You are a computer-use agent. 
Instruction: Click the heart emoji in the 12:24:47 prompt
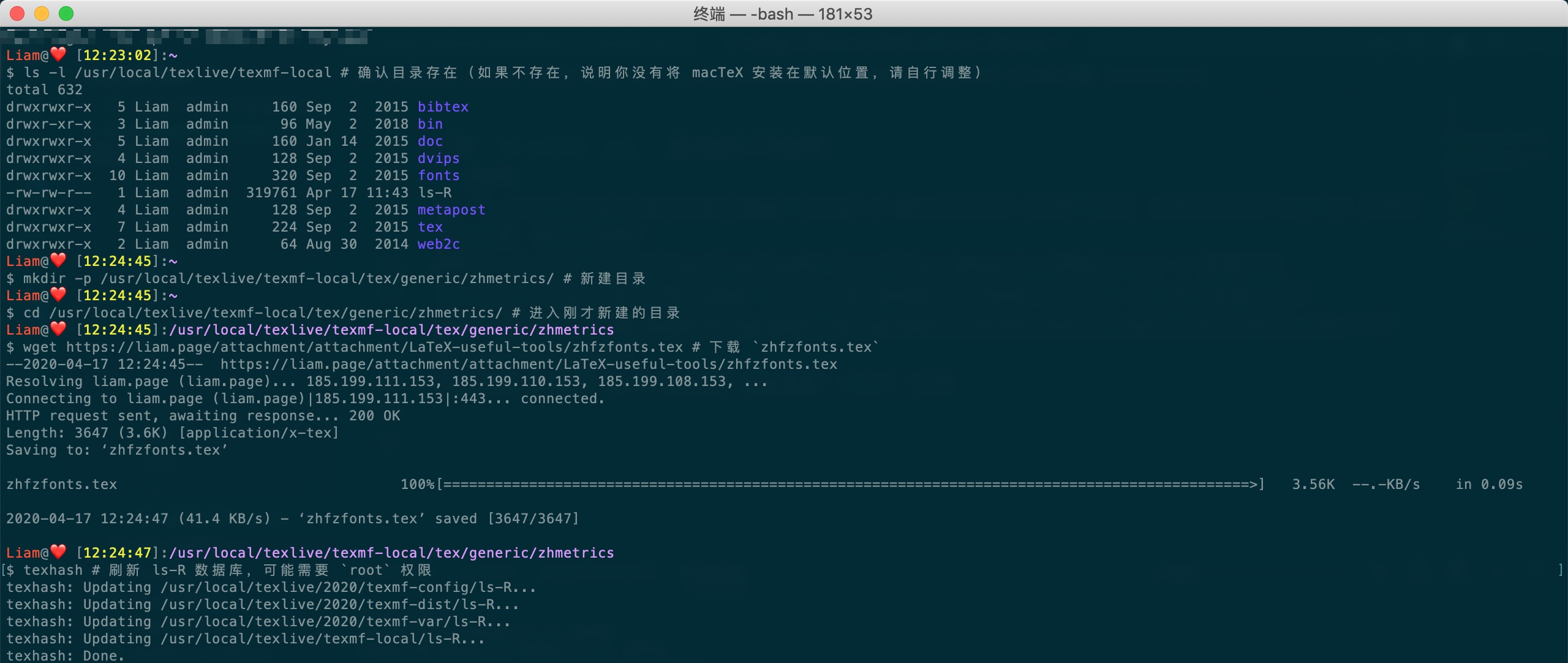(x=58, y=552)
